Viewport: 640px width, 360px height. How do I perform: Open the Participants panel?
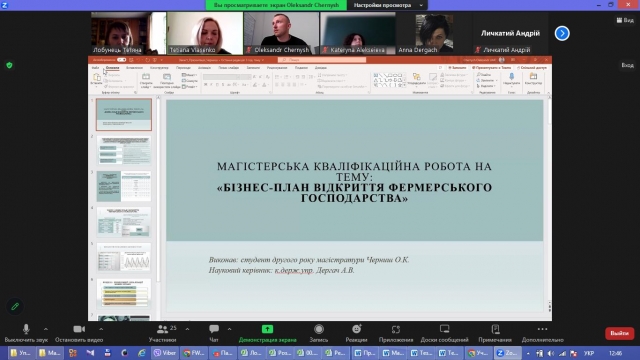click(x=162, y=329)
